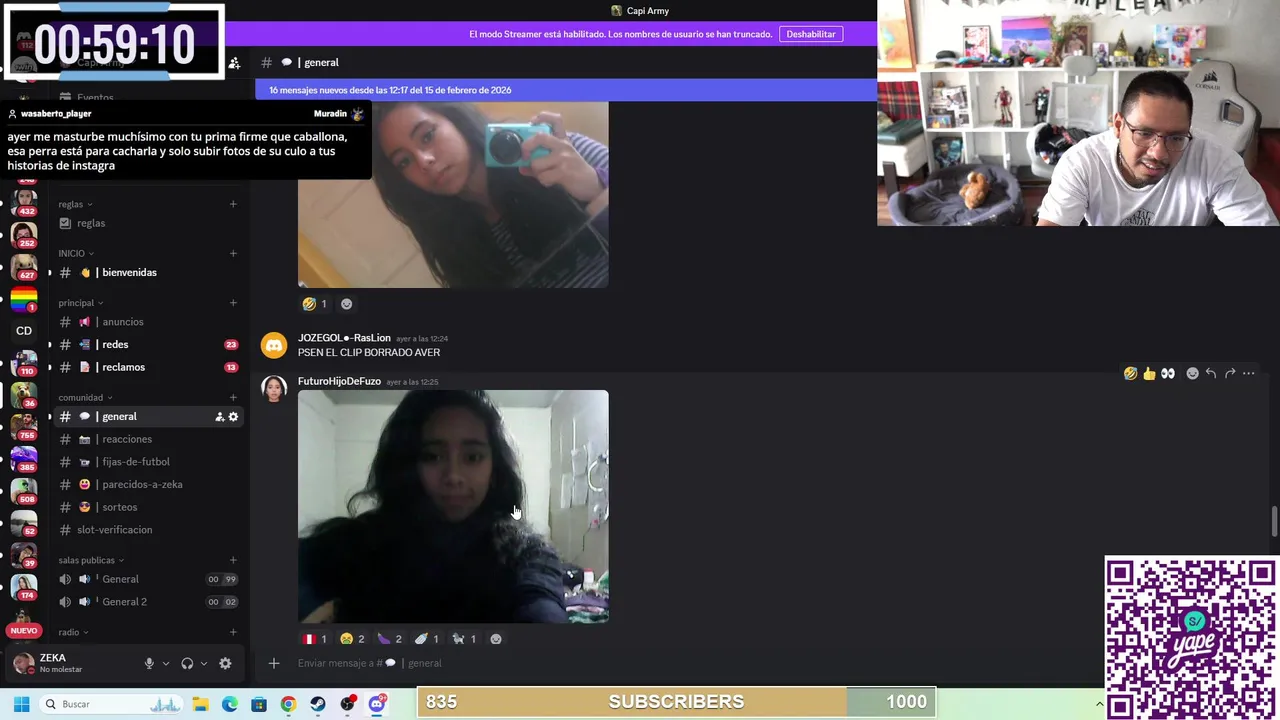1280x720 pixels.
Task: Join General 2 voice channel
Action: [148, 602]
